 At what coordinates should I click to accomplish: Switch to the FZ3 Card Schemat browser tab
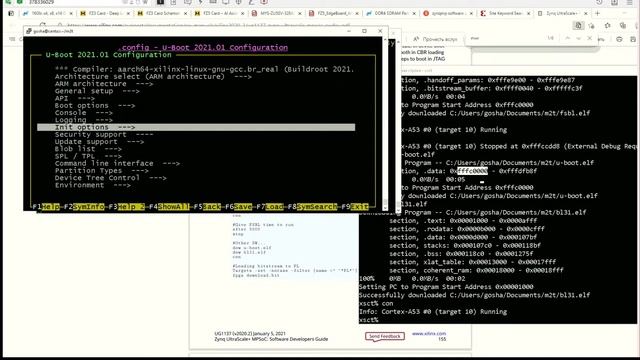tap(162, 13)
